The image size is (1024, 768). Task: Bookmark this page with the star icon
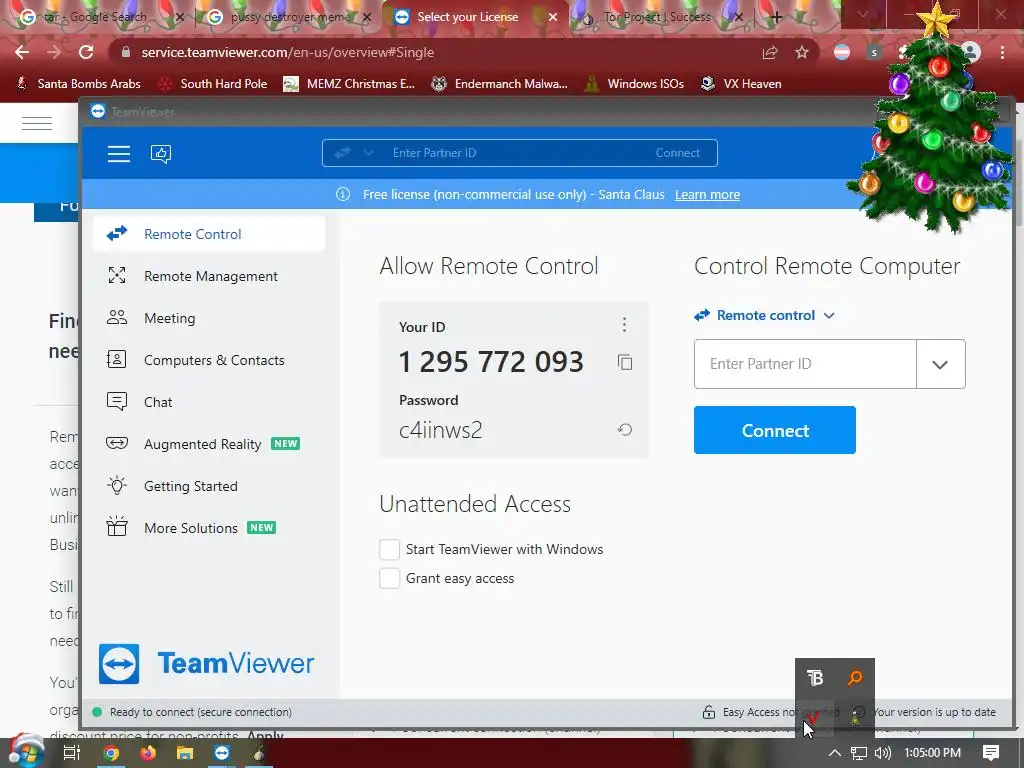coord(802,52)
